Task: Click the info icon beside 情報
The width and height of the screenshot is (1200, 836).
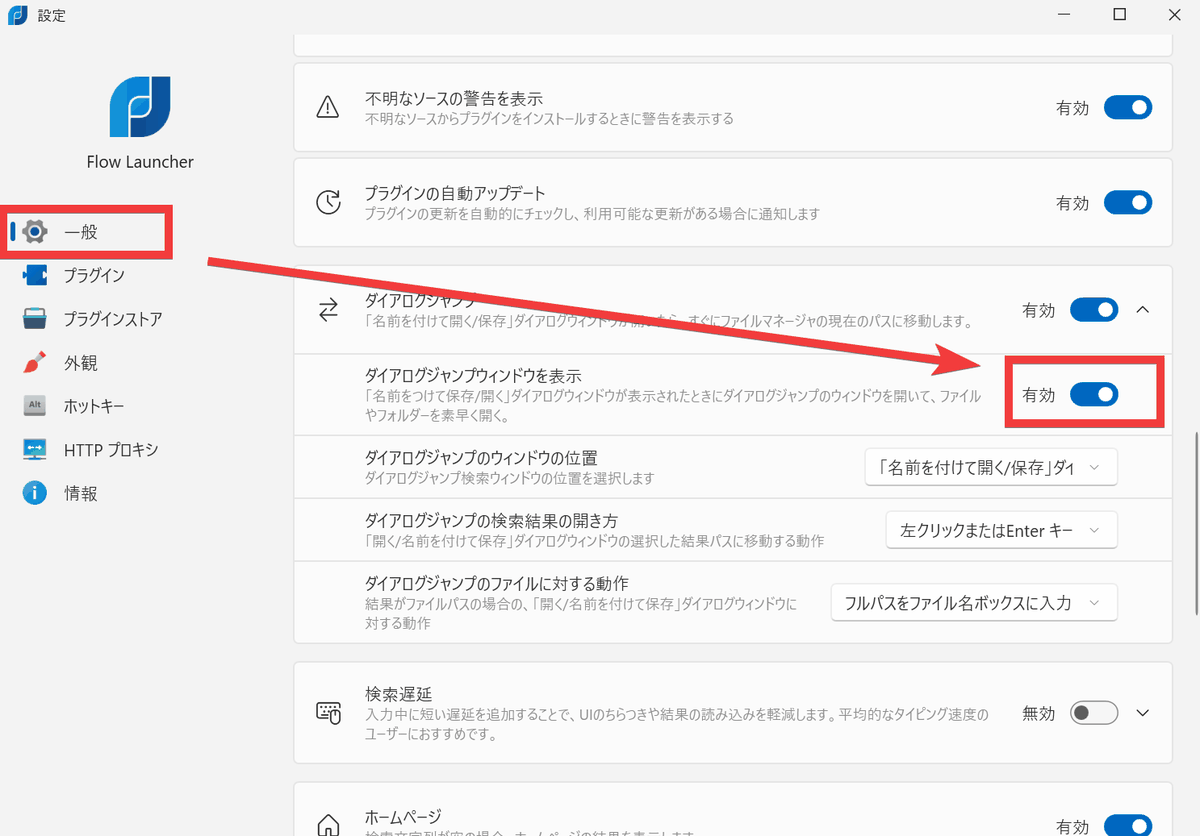Action: [x=35, y=493]
